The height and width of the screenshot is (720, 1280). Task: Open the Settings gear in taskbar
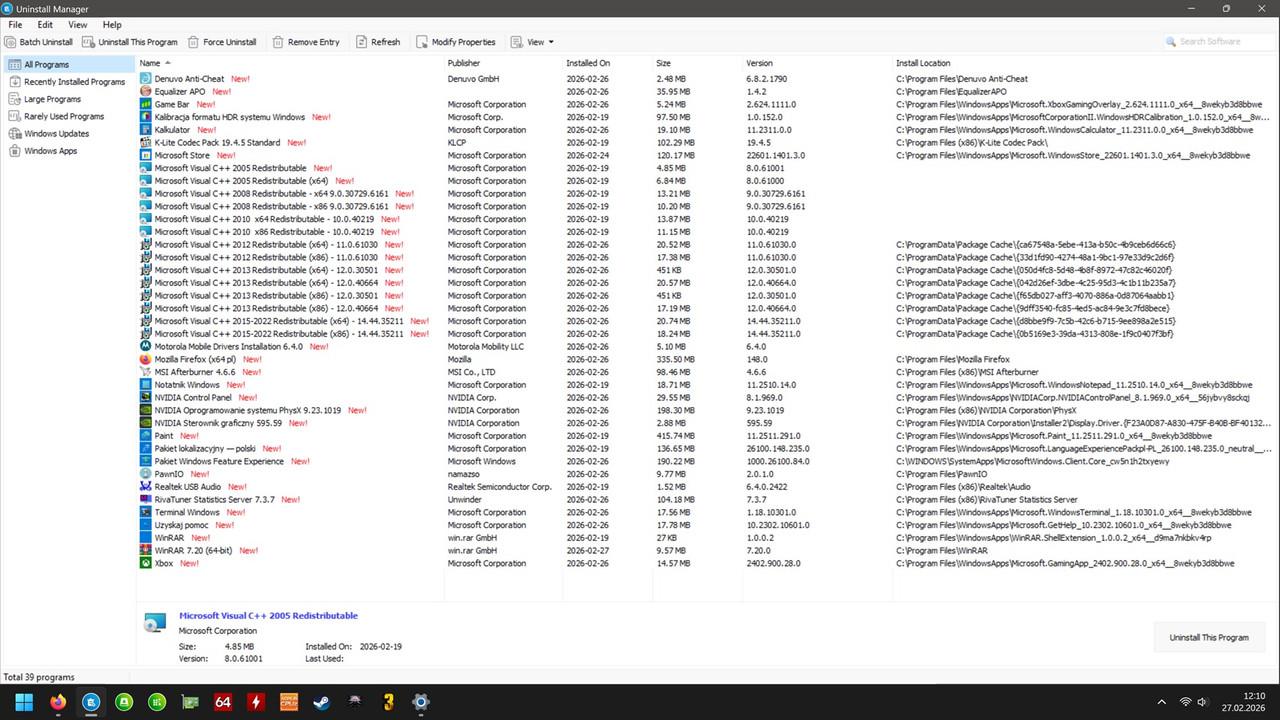[x=421, y=702]
